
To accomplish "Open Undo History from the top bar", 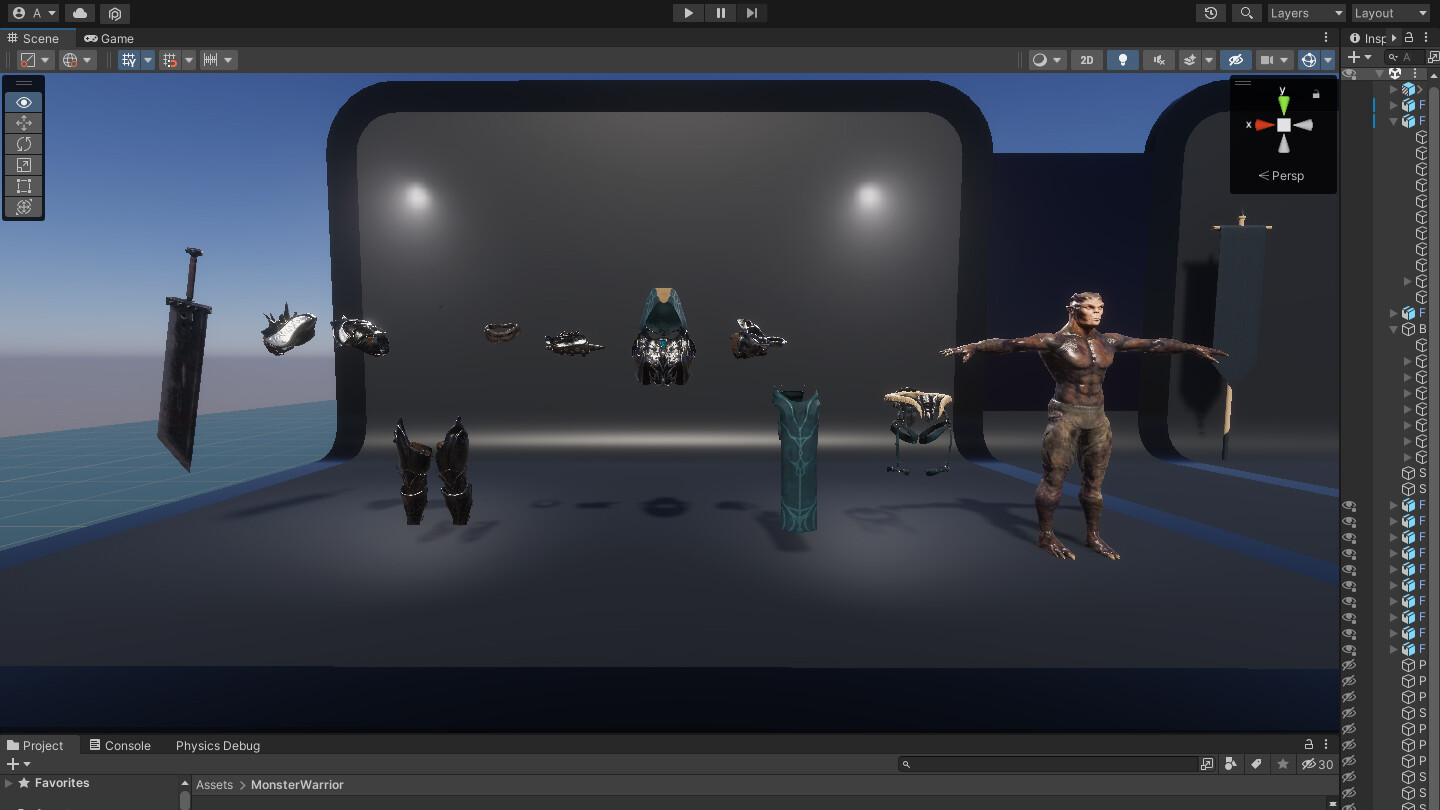I will (x=1211, y=13).
